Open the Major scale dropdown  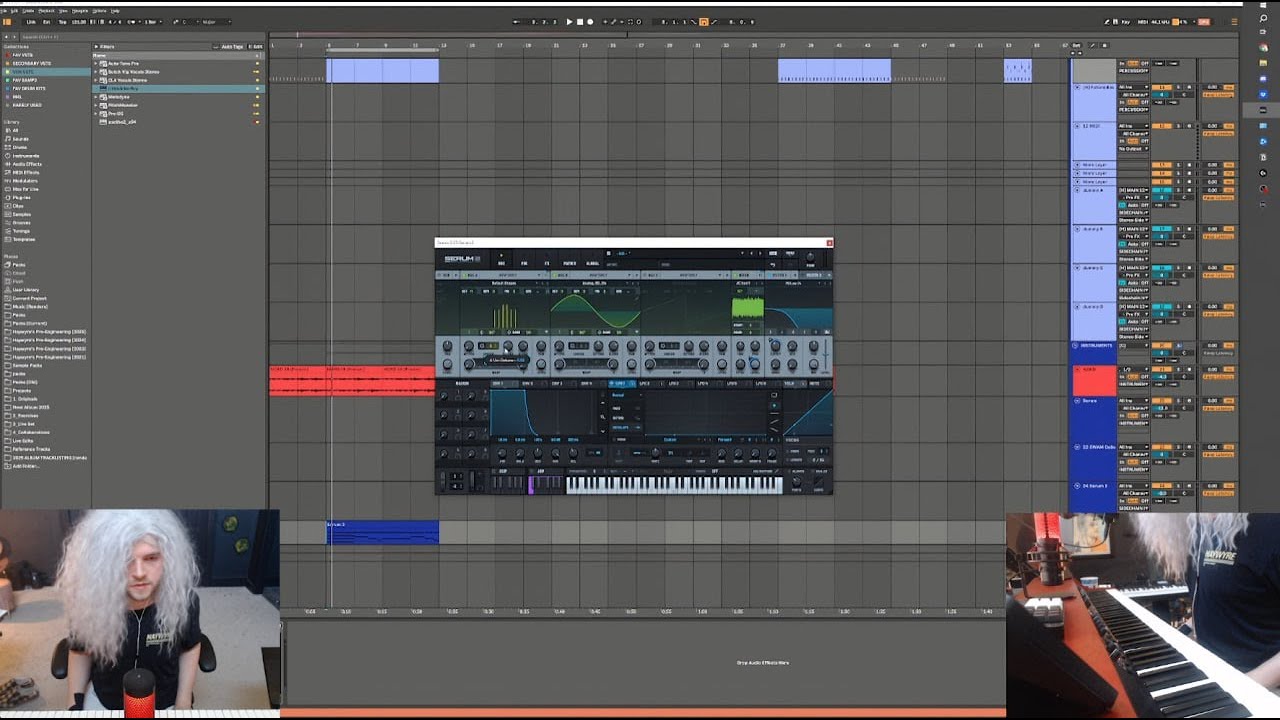tap(217, 21)
